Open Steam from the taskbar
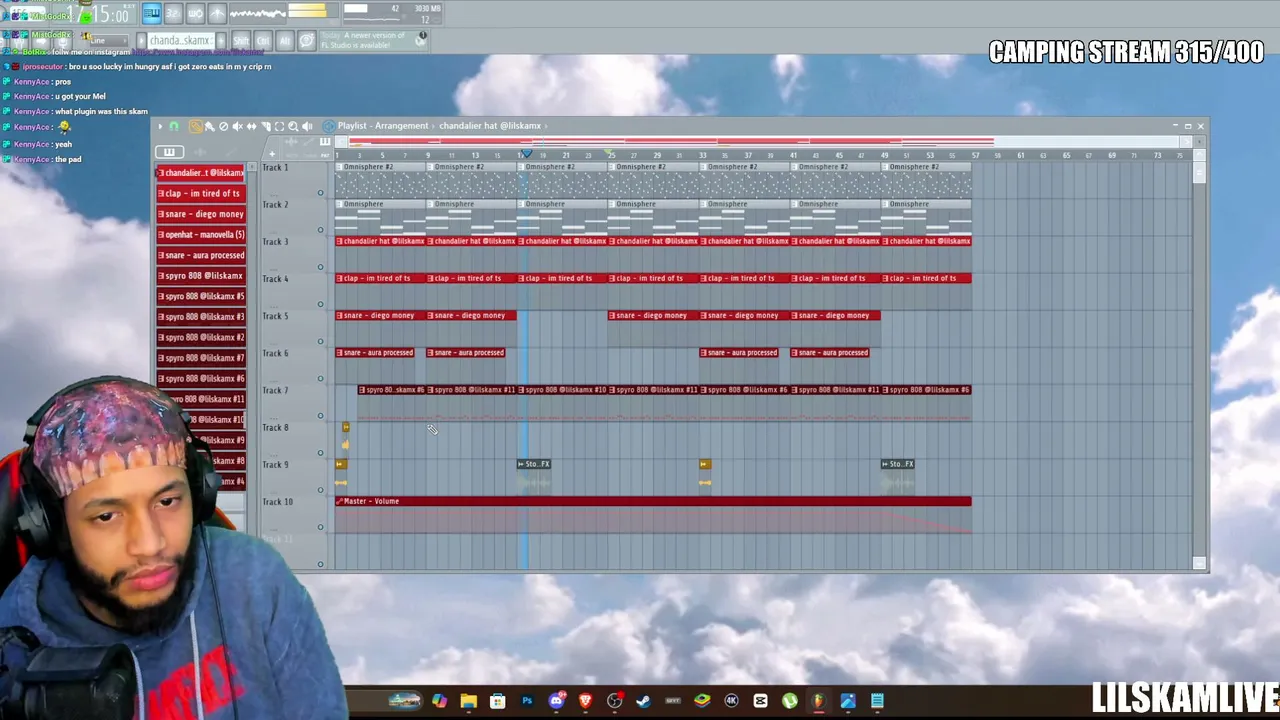This screenshot has width=1280, height=720. [643, 701]
